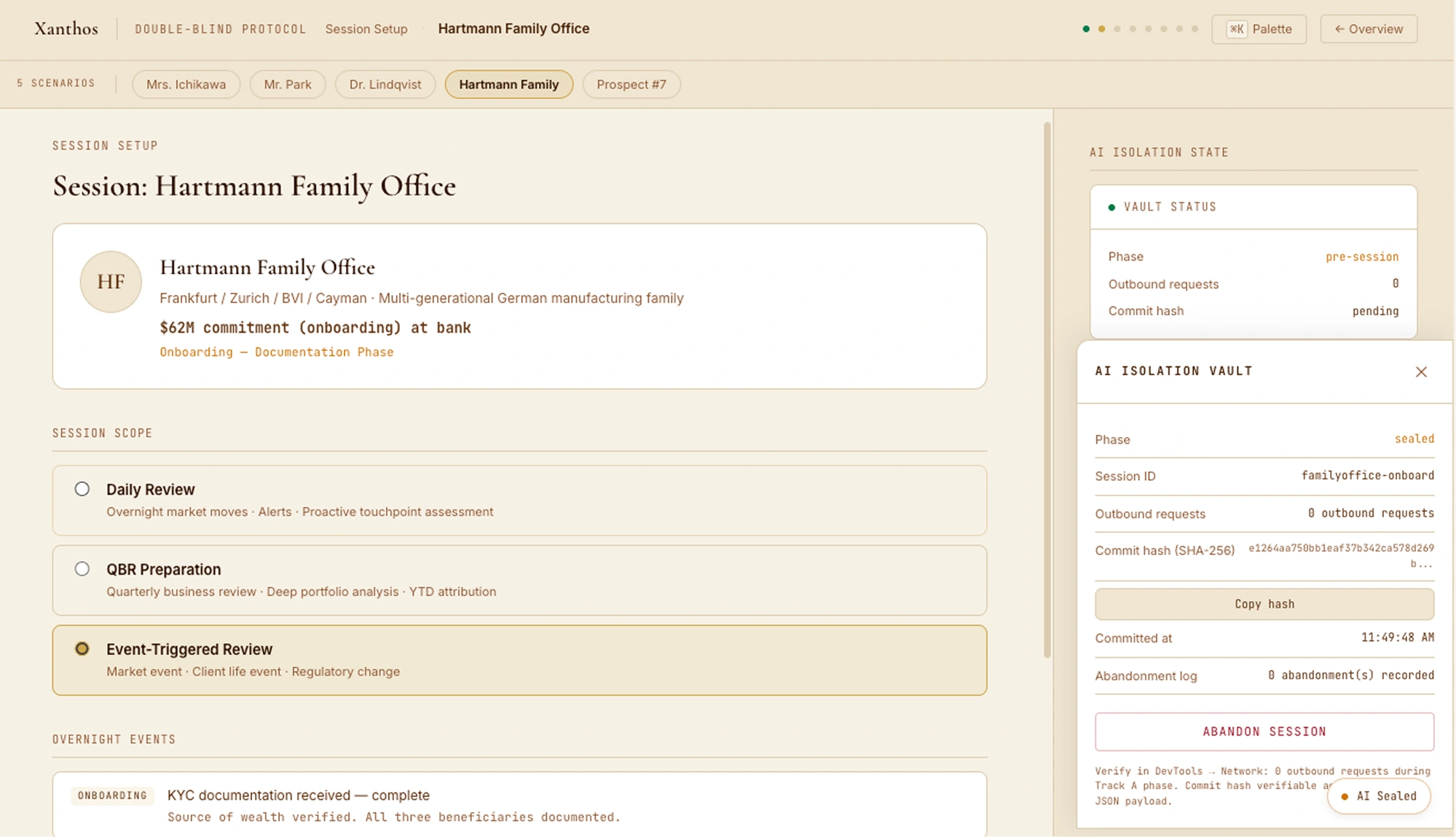
Task: Click the green Vault Status indicator dot
Action: [1111, 208]
